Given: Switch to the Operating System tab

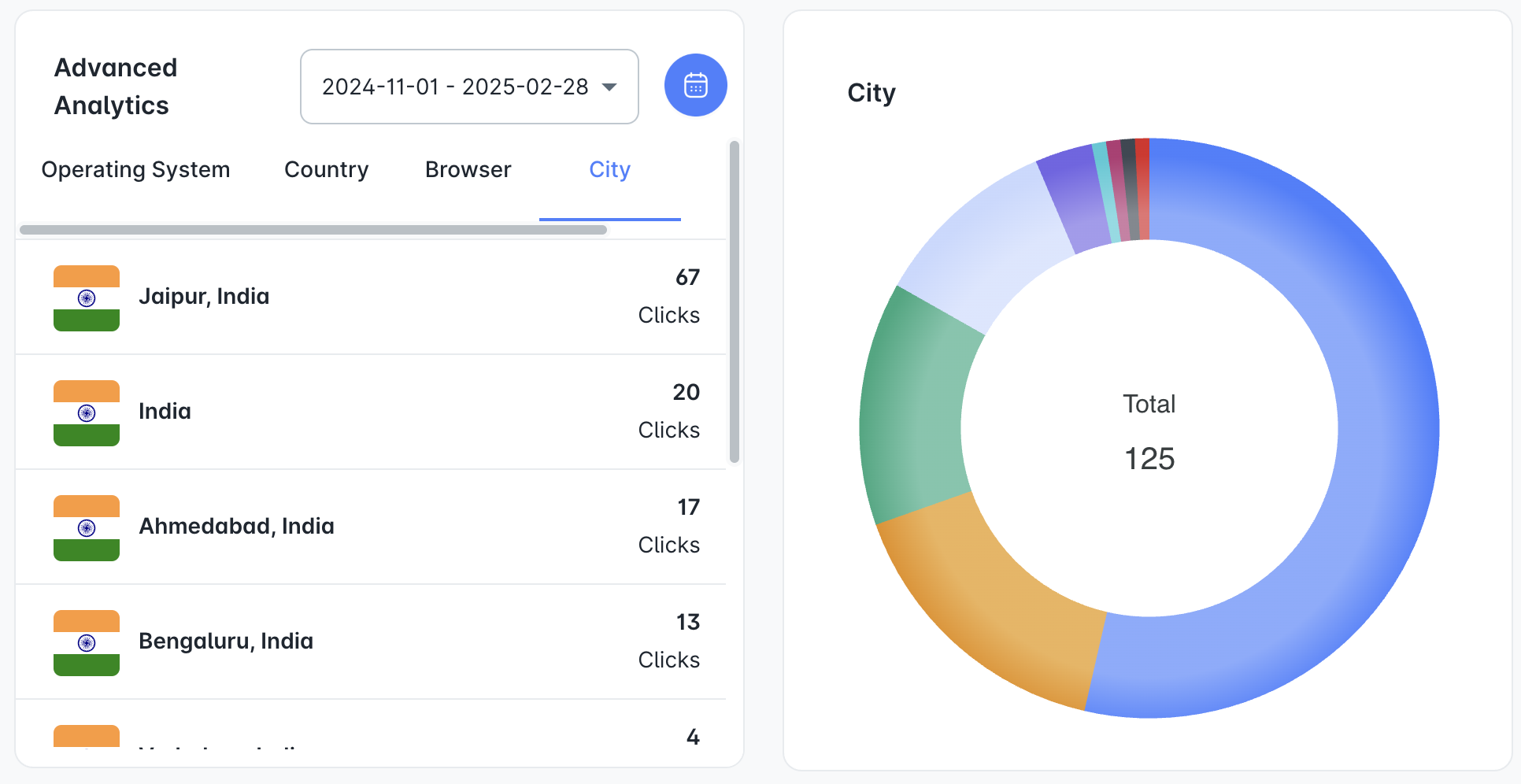Looking at the screenshot, I should pyautogui.click(x=135, y=170).
